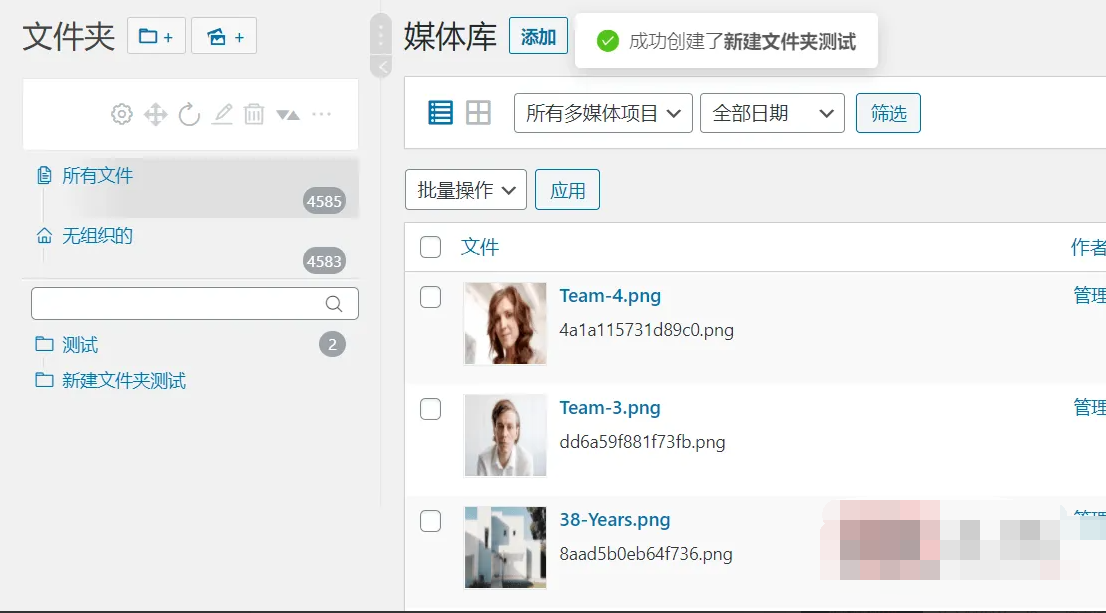
Task: Collapse sidebar with arrow handle
Action: (x=382, y=67)
